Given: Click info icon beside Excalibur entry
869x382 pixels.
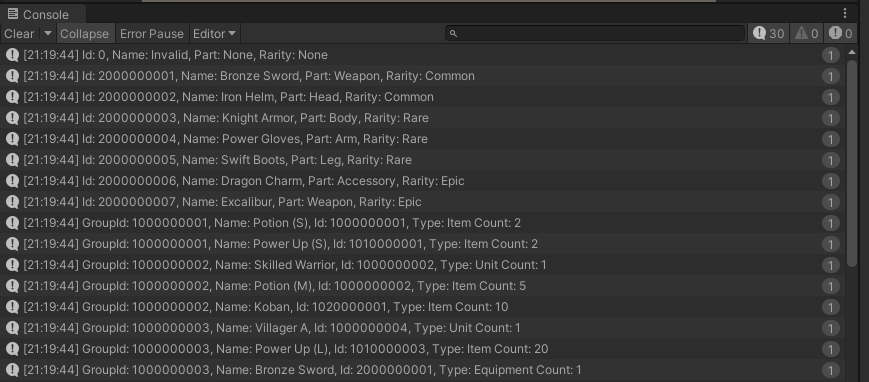Looking at the screenshot, I should pos(12,202).
